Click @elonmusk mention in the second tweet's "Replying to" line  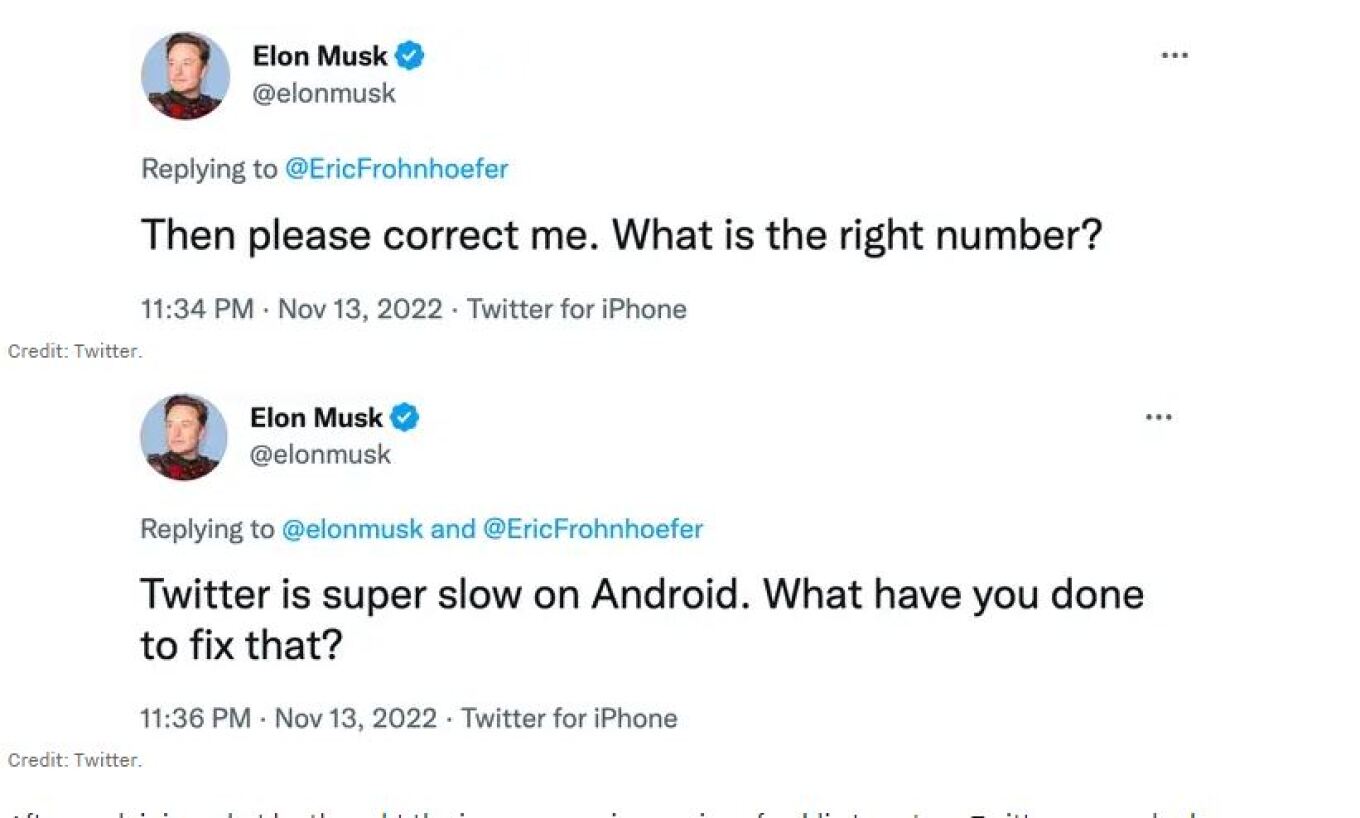352,529
